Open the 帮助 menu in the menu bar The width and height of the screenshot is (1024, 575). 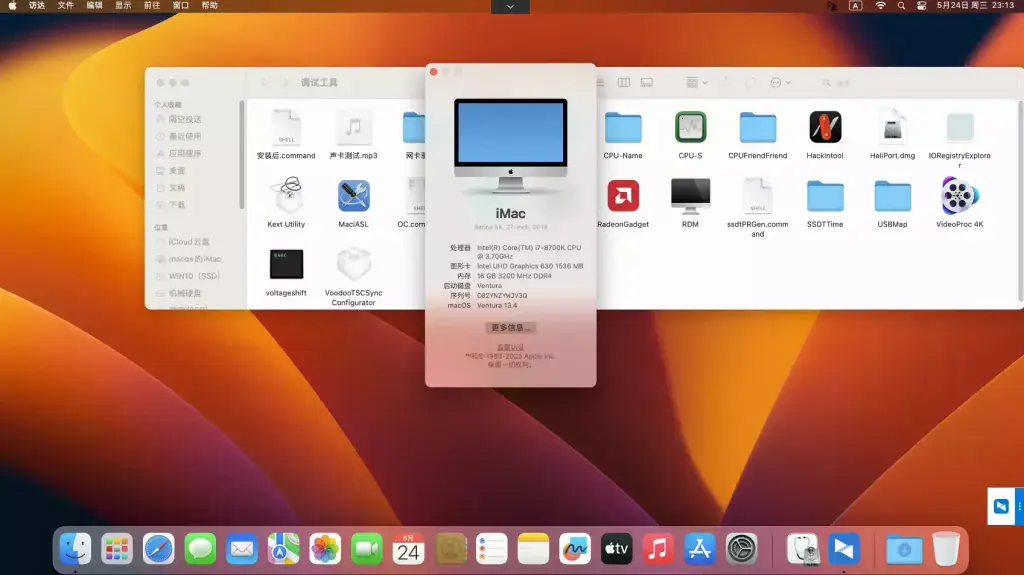tap(209, 5)
